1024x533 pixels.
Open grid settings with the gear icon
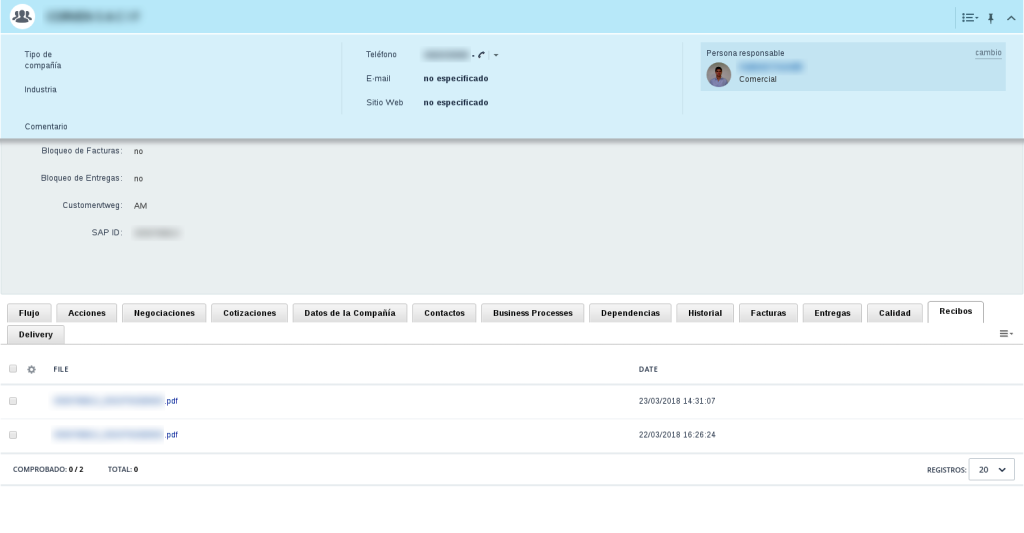pyautogui.click(x=31, y=370)
